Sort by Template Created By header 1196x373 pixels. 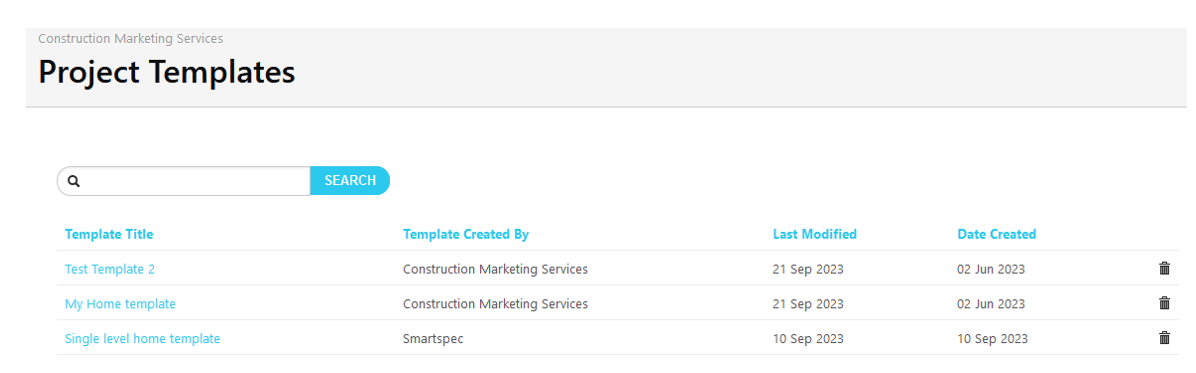465,234
